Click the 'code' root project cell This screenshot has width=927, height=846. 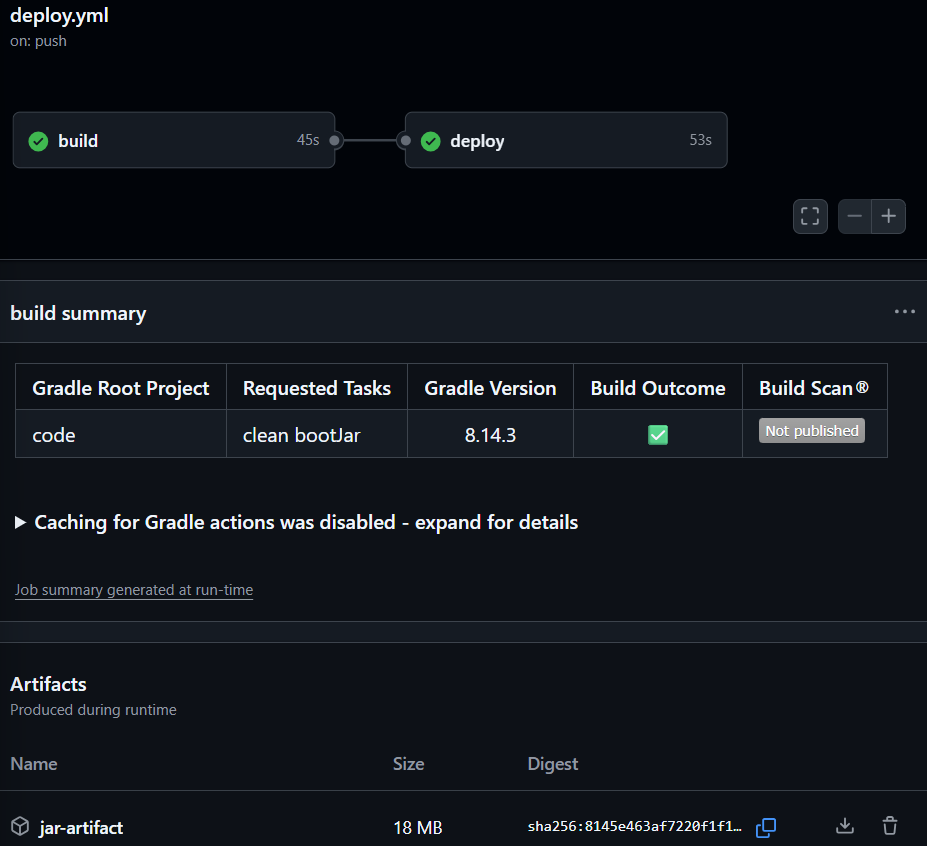click(121, 435)
